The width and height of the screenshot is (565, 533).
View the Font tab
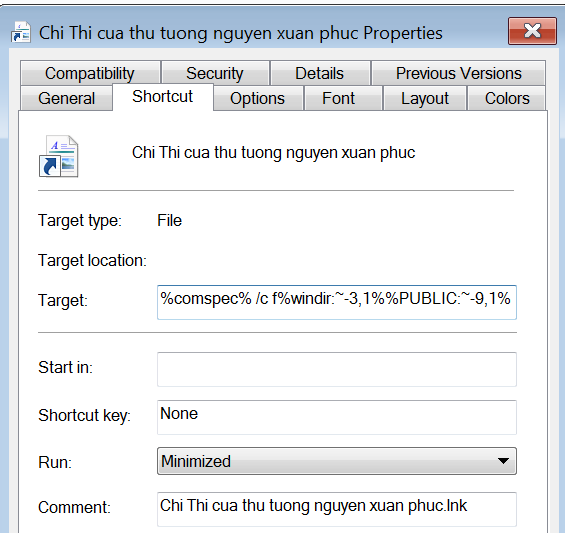click(339, 98)
